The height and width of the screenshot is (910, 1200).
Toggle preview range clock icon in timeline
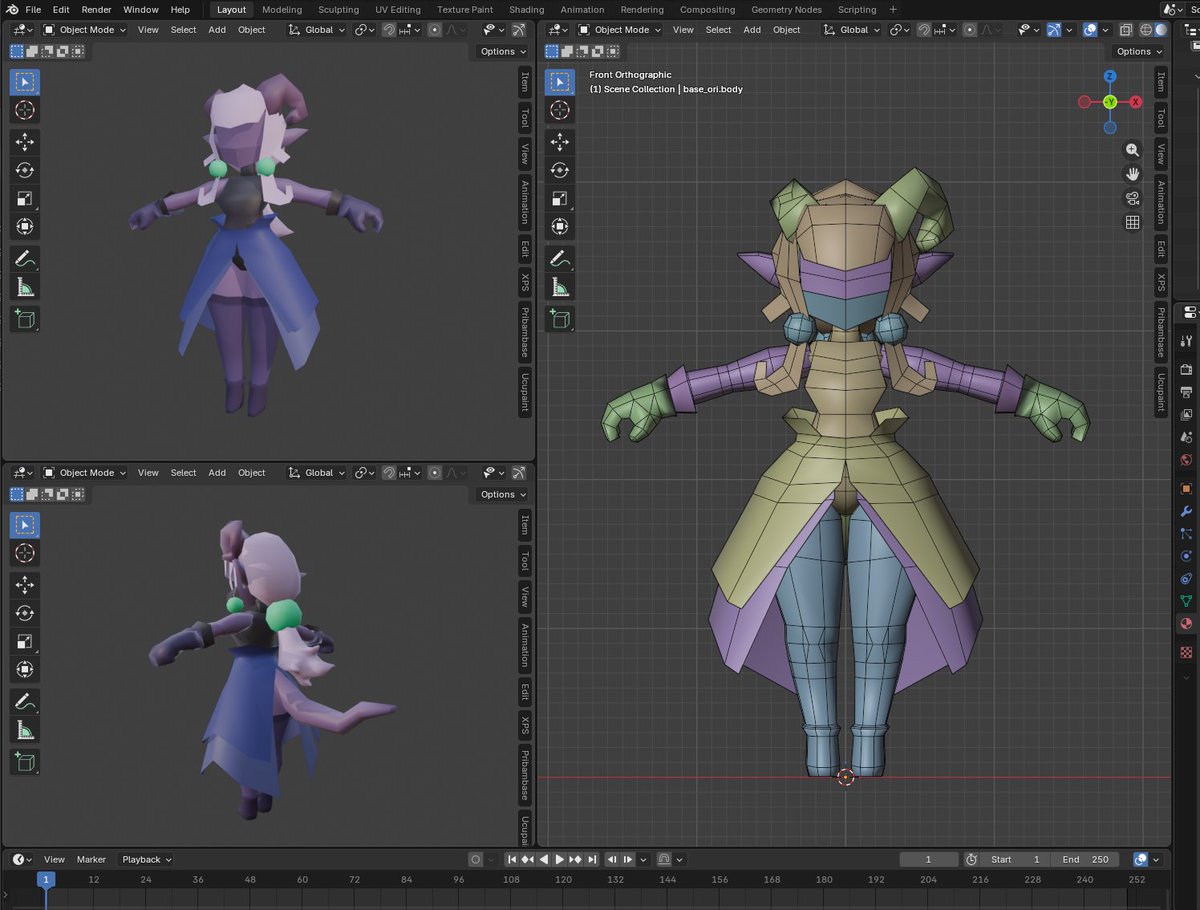(971, 859)
